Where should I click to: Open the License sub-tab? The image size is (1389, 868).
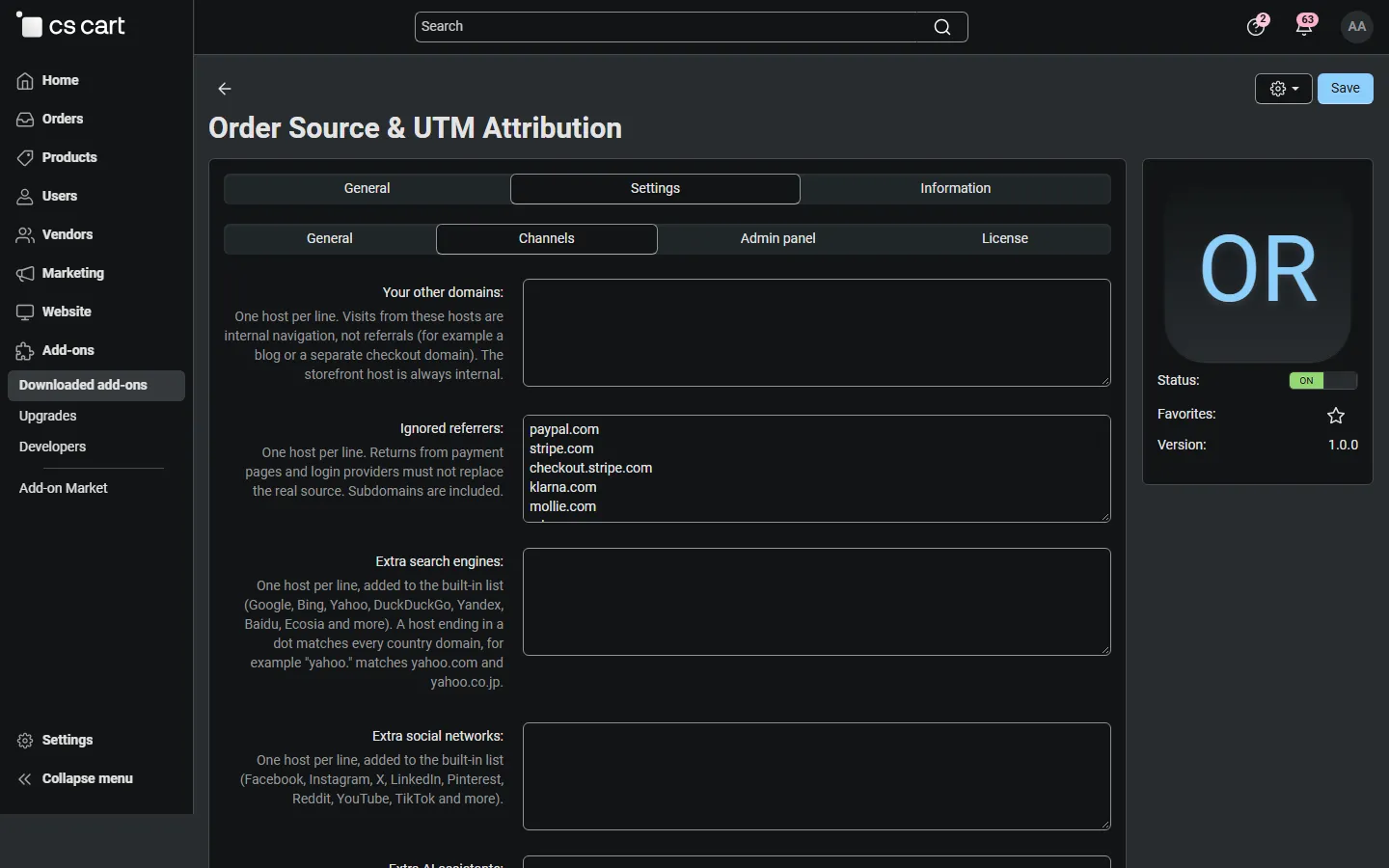(1005, 239)
